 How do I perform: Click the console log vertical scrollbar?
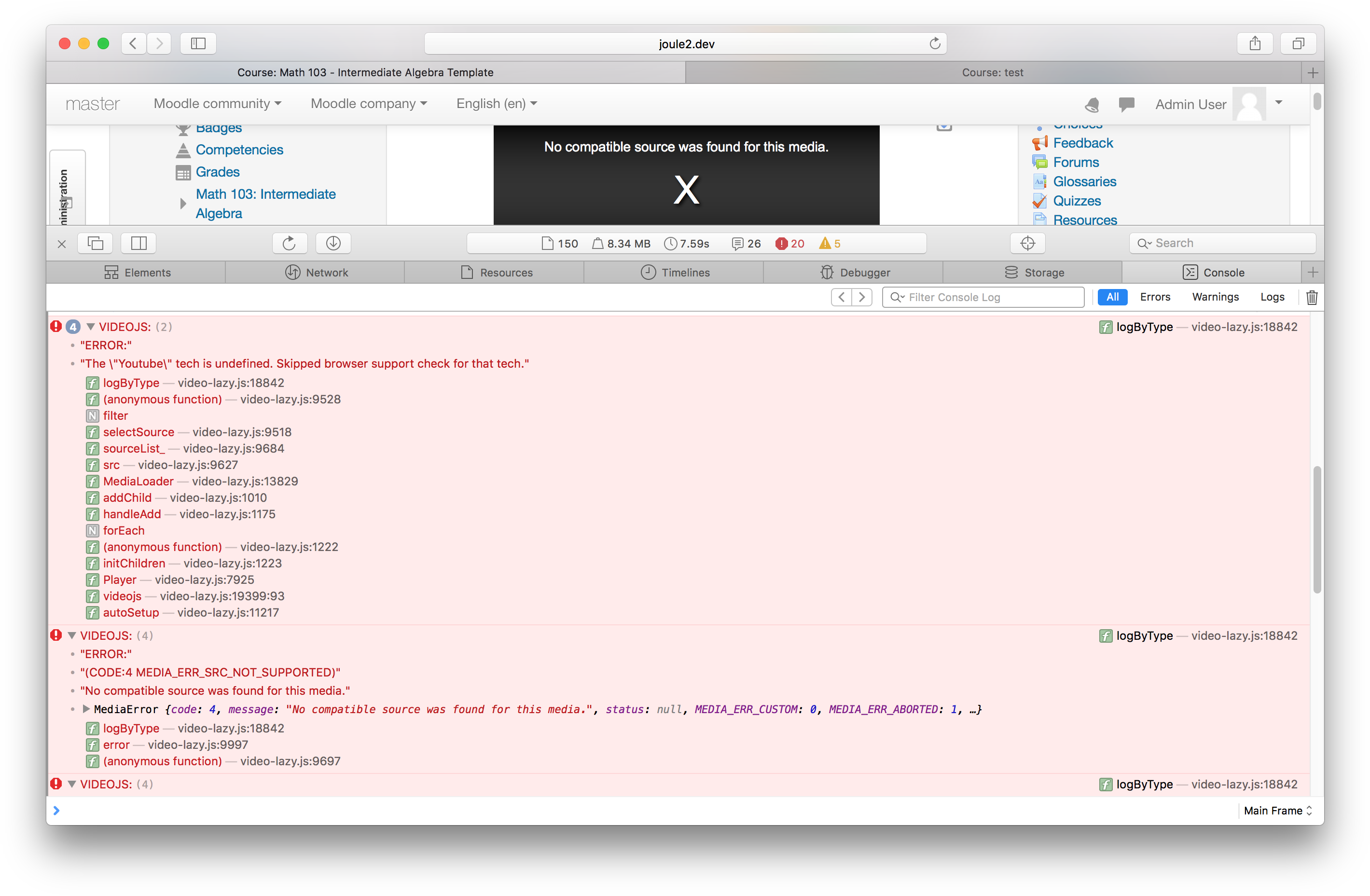1316,529
